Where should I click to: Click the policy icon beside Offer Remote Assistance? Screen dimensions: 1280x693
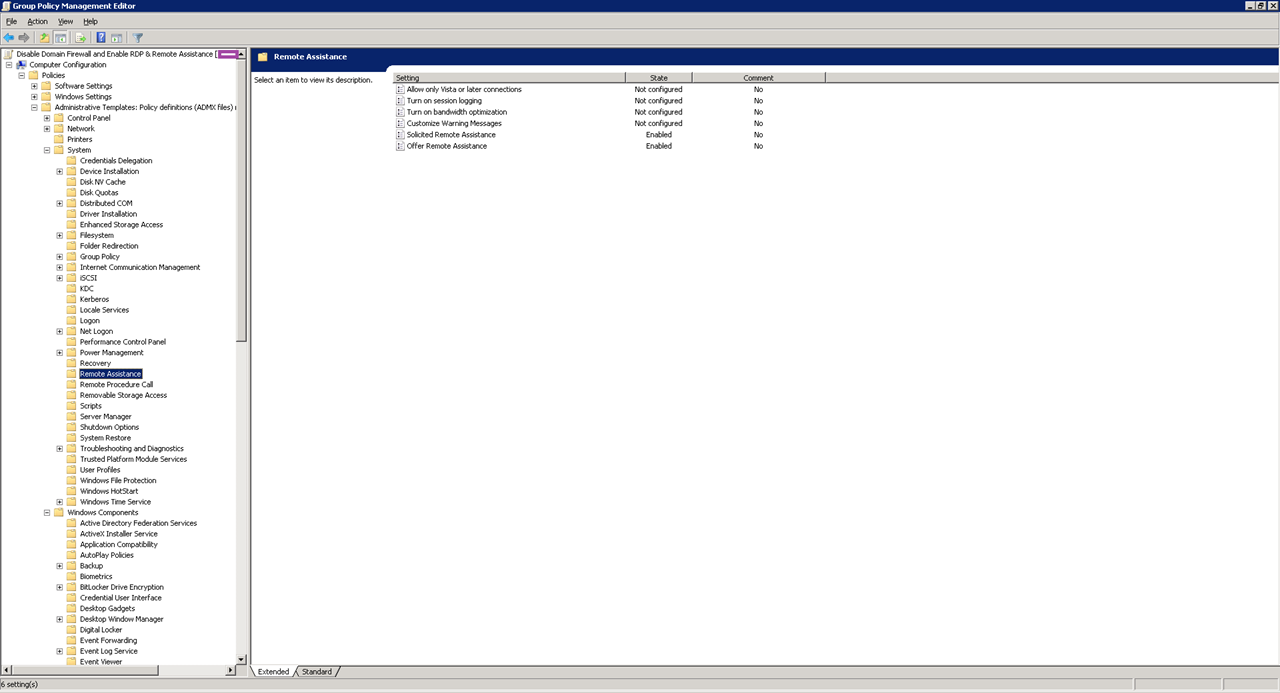click(400, 146)
